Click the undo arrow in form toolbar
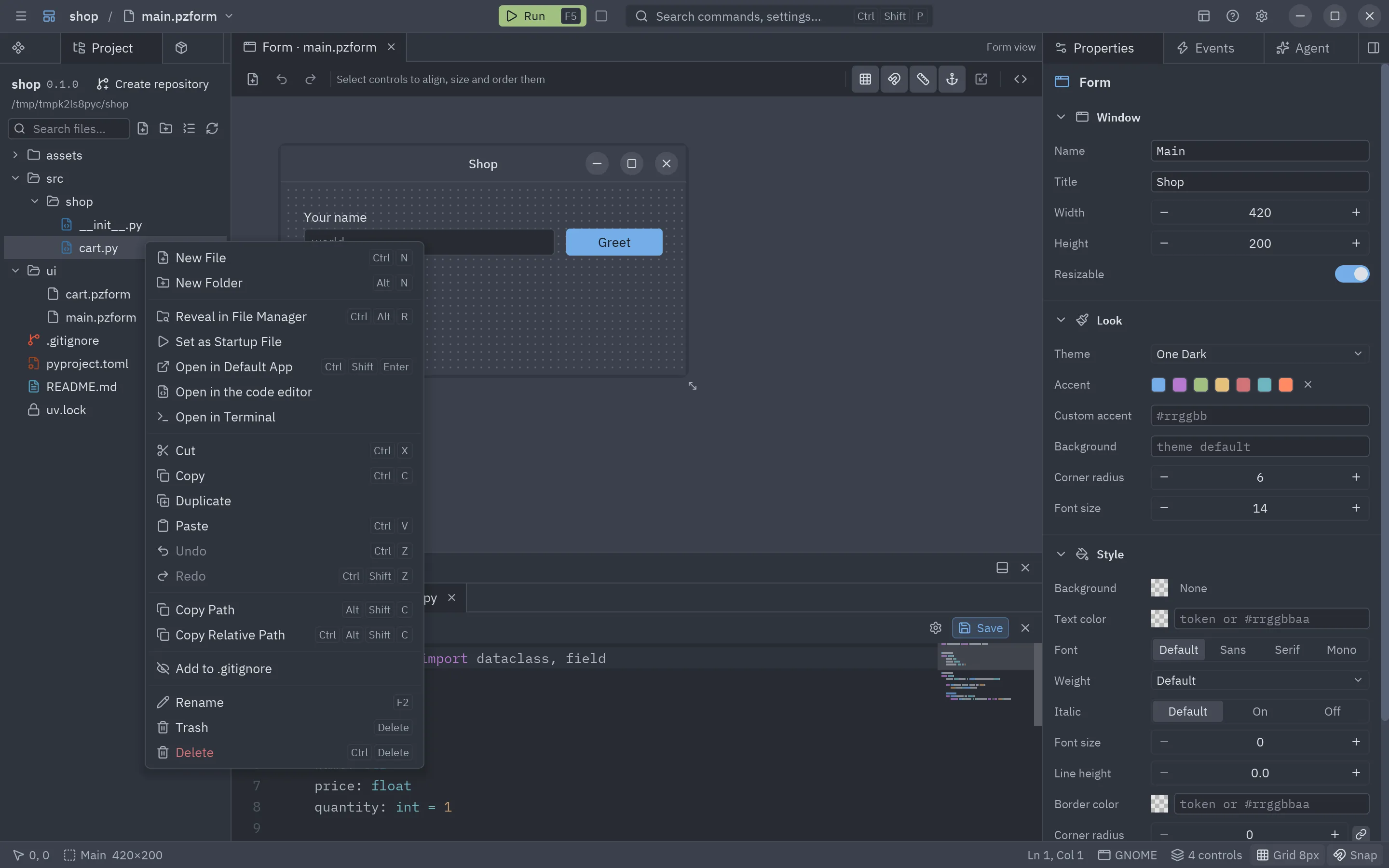Viewport: 1389px width, 868px height. point(281,79)
